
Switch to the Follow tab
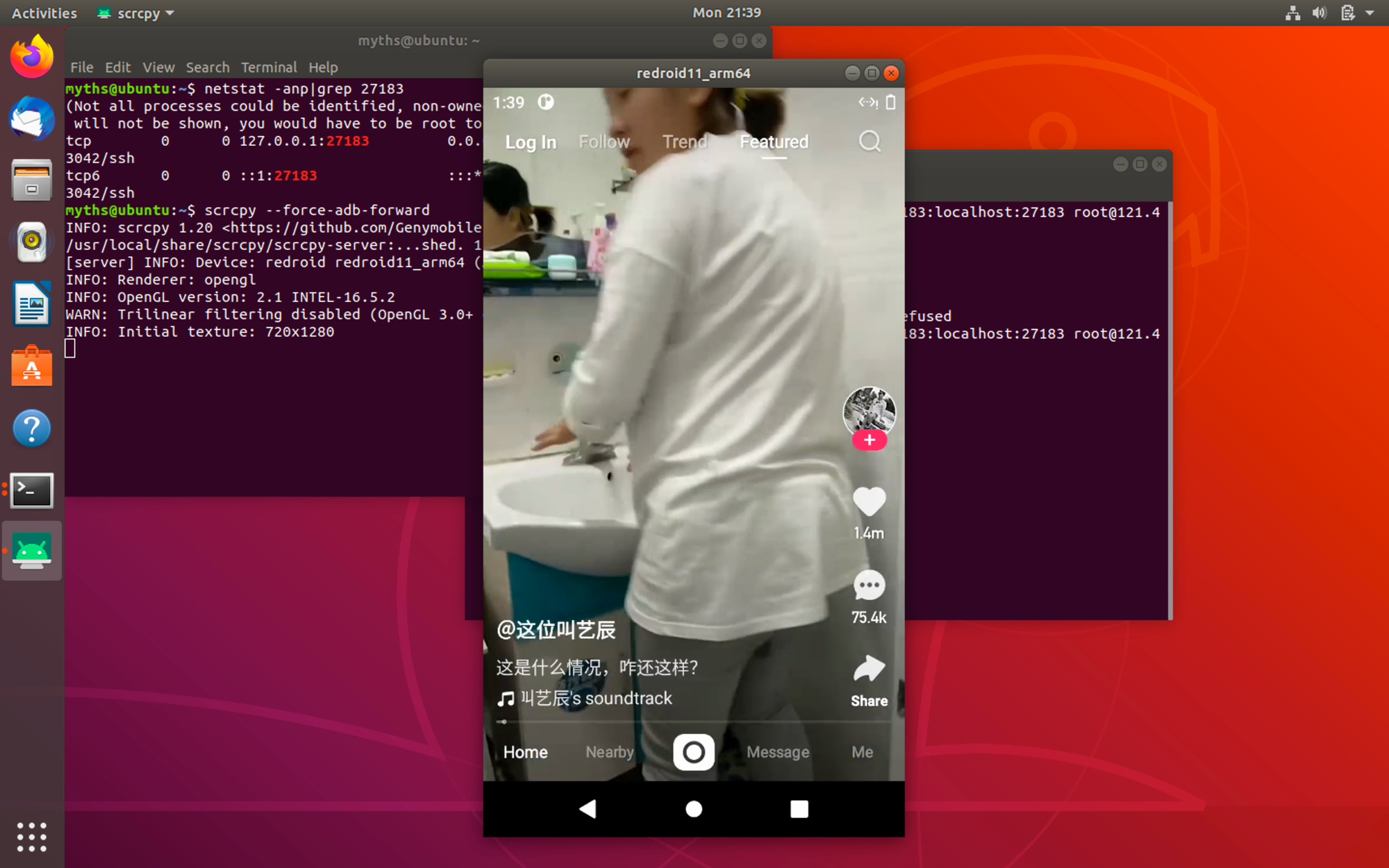point(604,142)
